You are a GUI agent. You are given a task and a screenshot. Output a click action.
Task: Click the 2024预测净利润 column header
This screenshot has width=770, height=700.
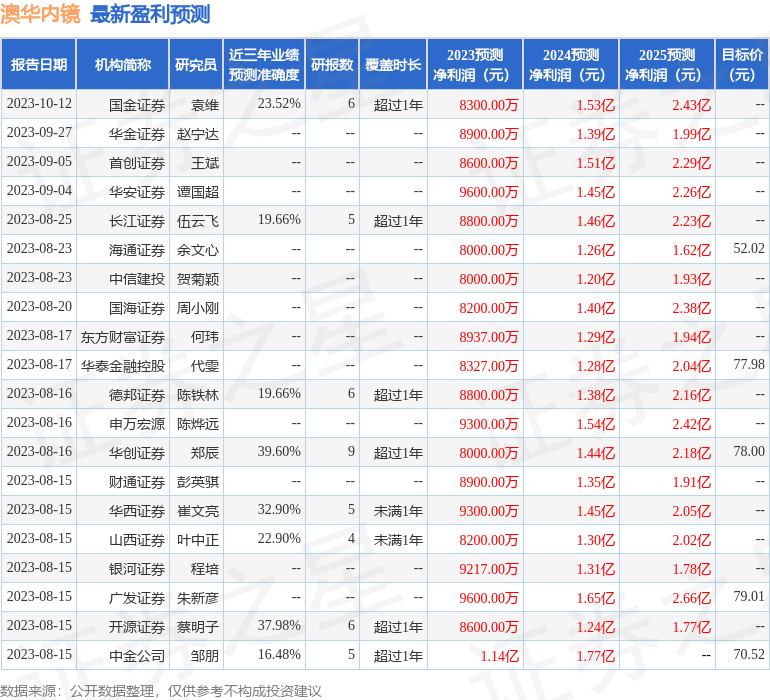571,64
